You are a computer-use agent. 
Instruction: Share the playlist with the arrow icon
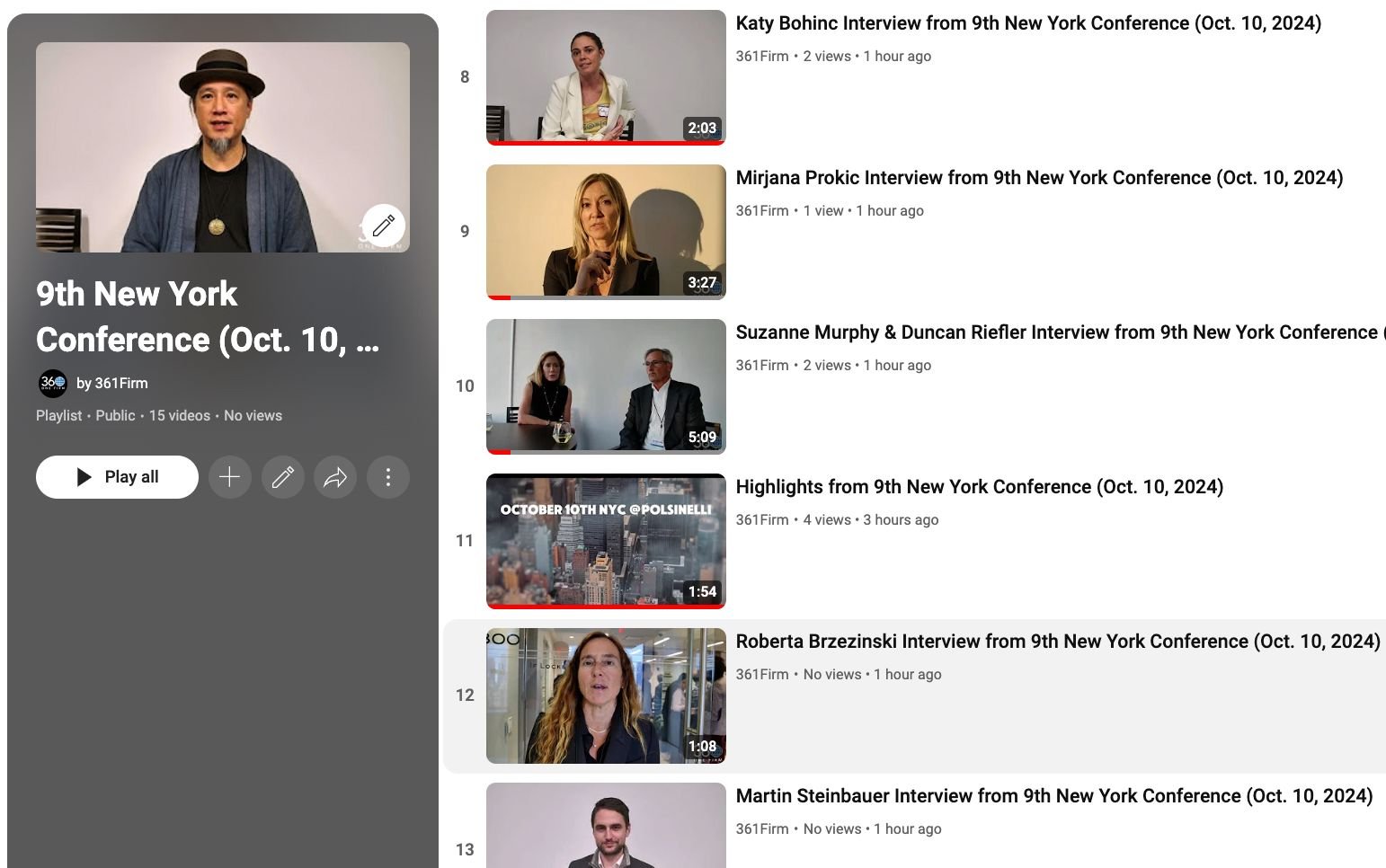point(335,477)
